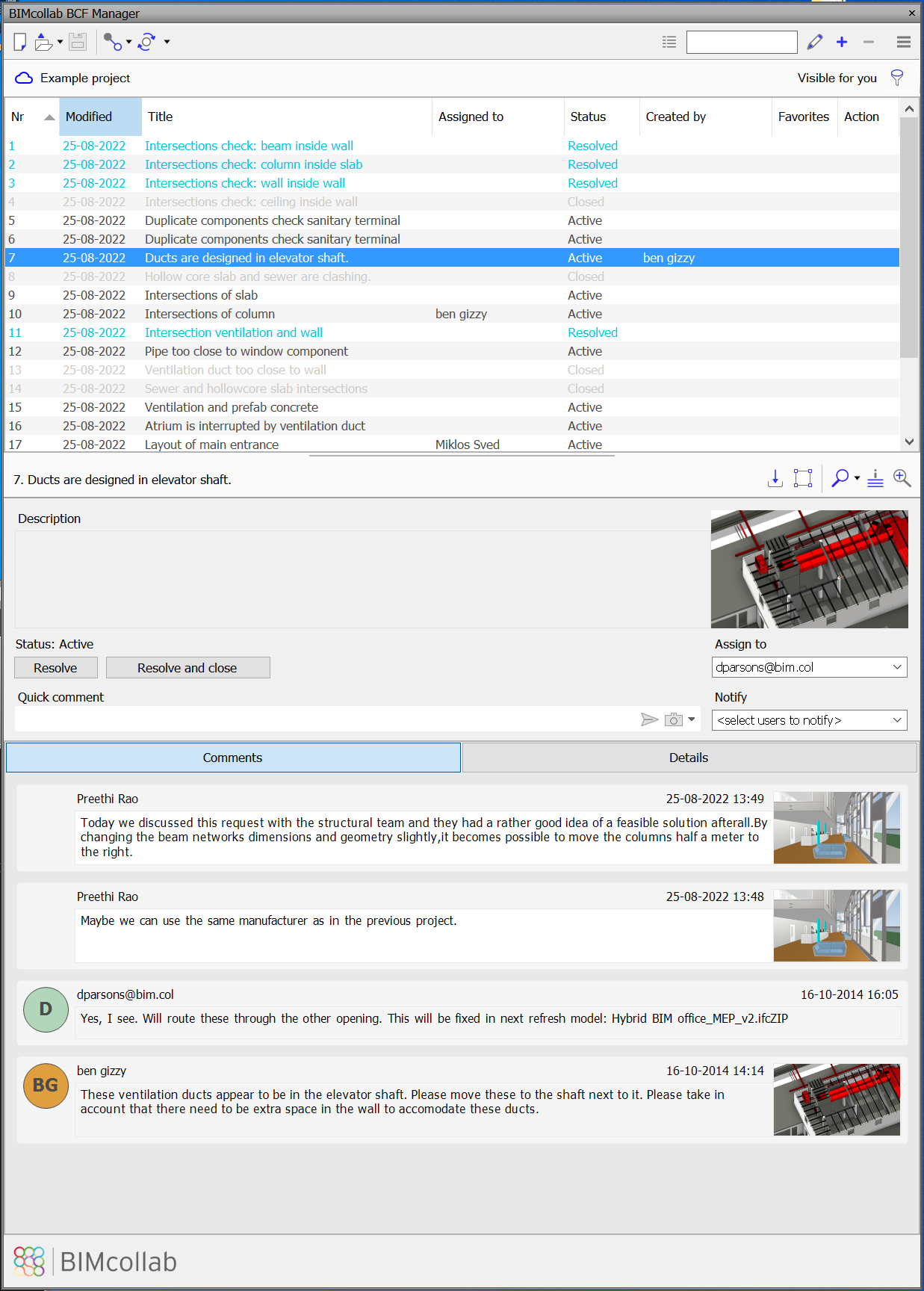Sort by the Created by column header
Screen dimensions: 924x1291
point(705,117)
